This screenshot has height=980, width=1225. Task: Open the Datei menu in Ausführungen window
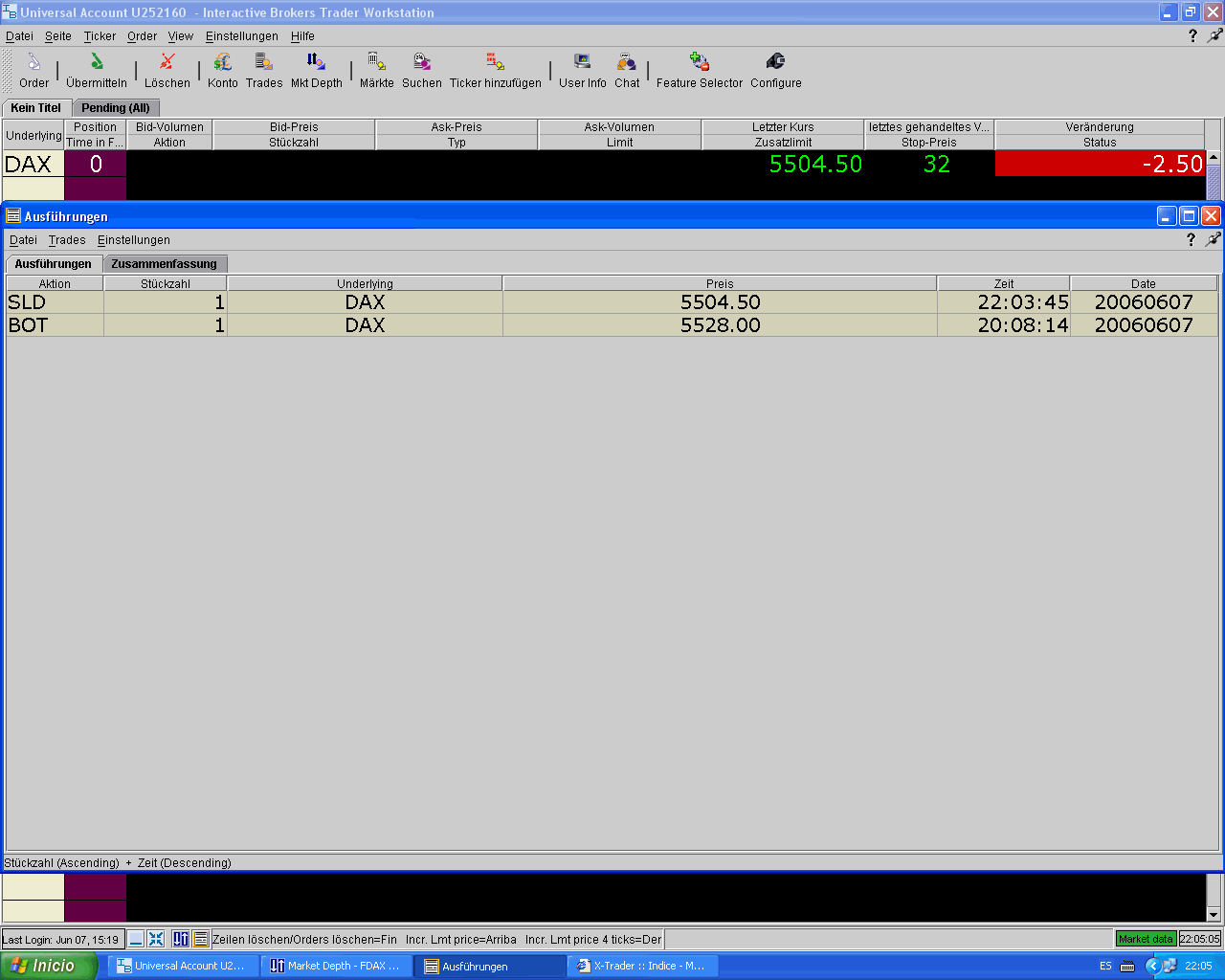23,240
